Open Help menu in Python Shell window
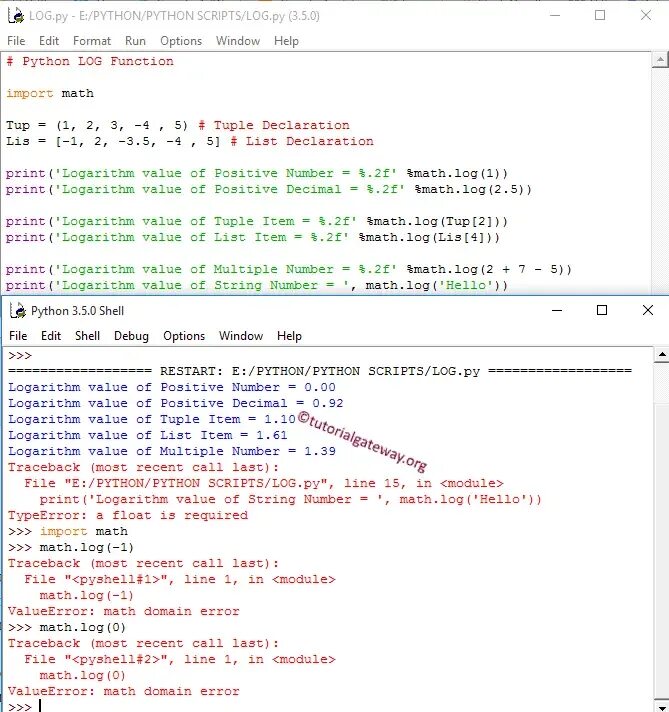Viewport: 669px width, 712px height. point(289,336)
